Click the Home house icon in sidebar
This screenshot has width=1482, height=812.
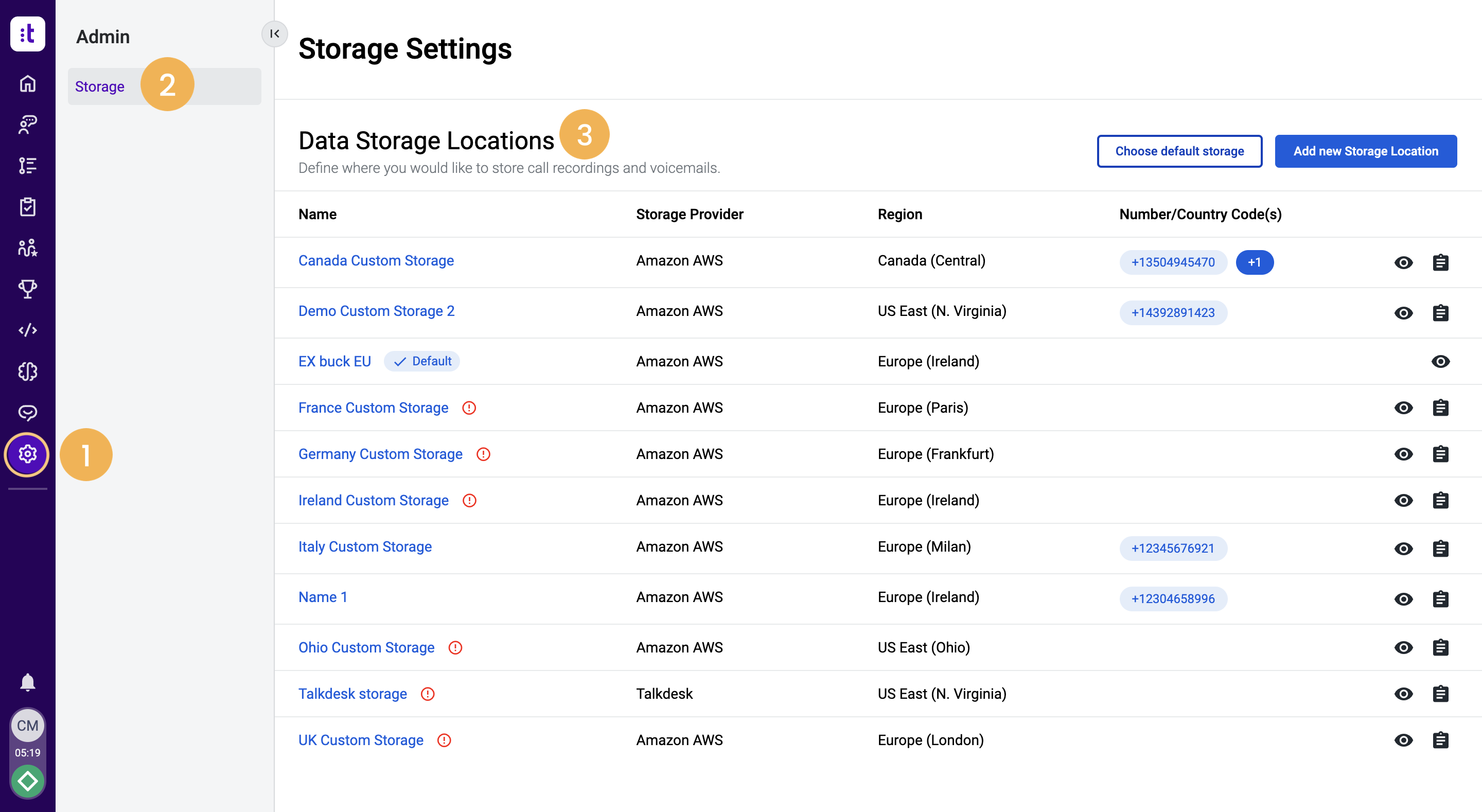pyautogui.click(x=28, y=83)
